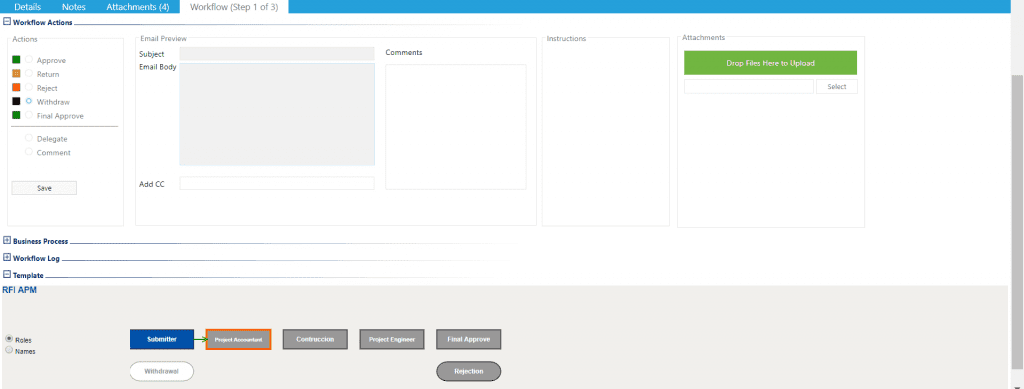Choose the Final Approve radio button
This screenshot has height=389, width=1024.
click(29, 115)
